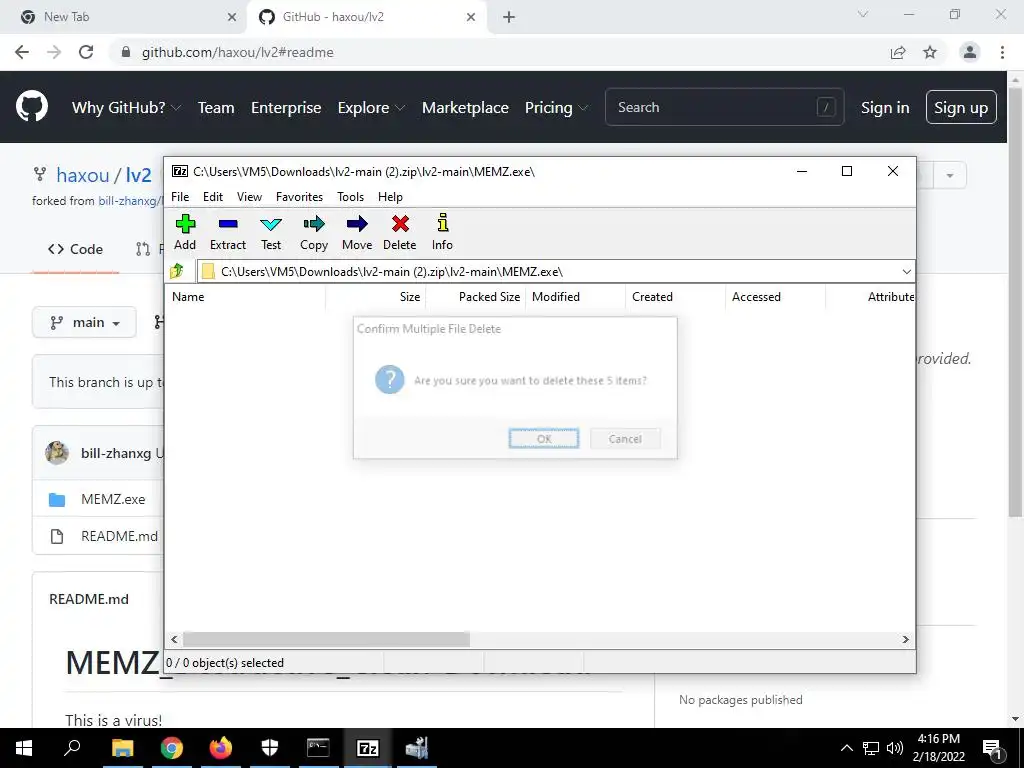Viewport: 1024px width, 768px height.
Task: Click the GitHub octocat logo
Action: [x=32, y=107]
